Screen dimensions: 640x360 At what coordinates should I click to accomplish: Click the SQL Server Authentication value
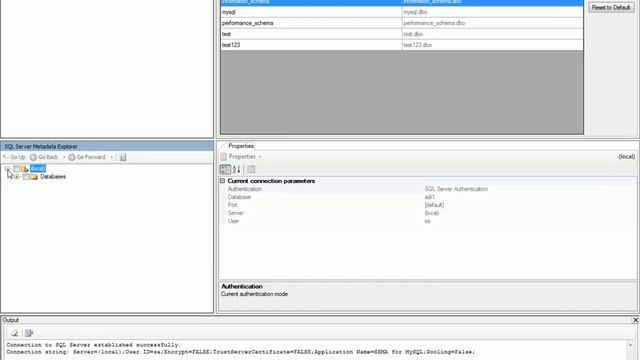click(x=456, y=189)
